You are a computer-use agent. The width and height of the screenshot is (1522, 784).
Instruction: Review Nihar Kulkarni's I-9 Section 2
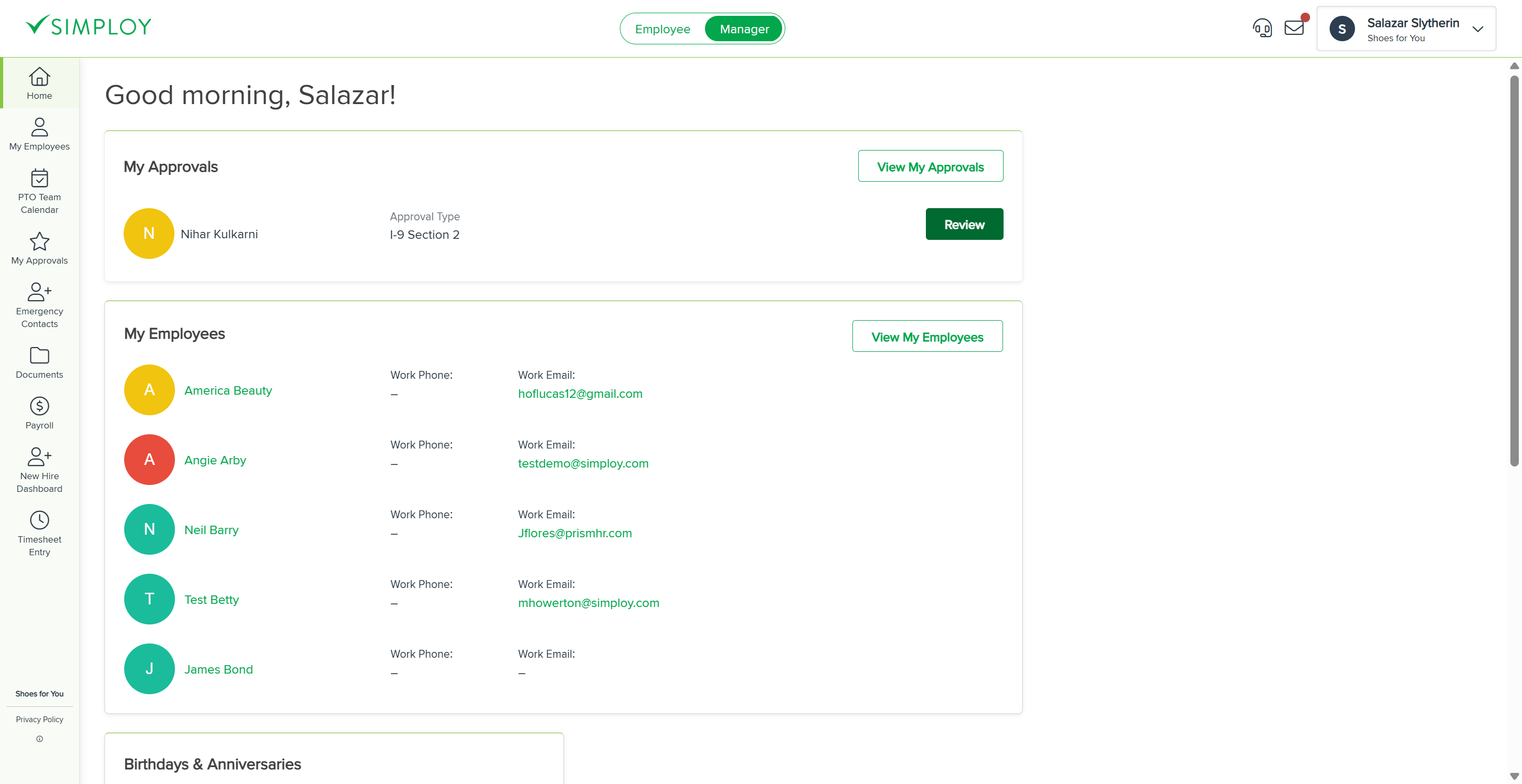pos(963,224)
